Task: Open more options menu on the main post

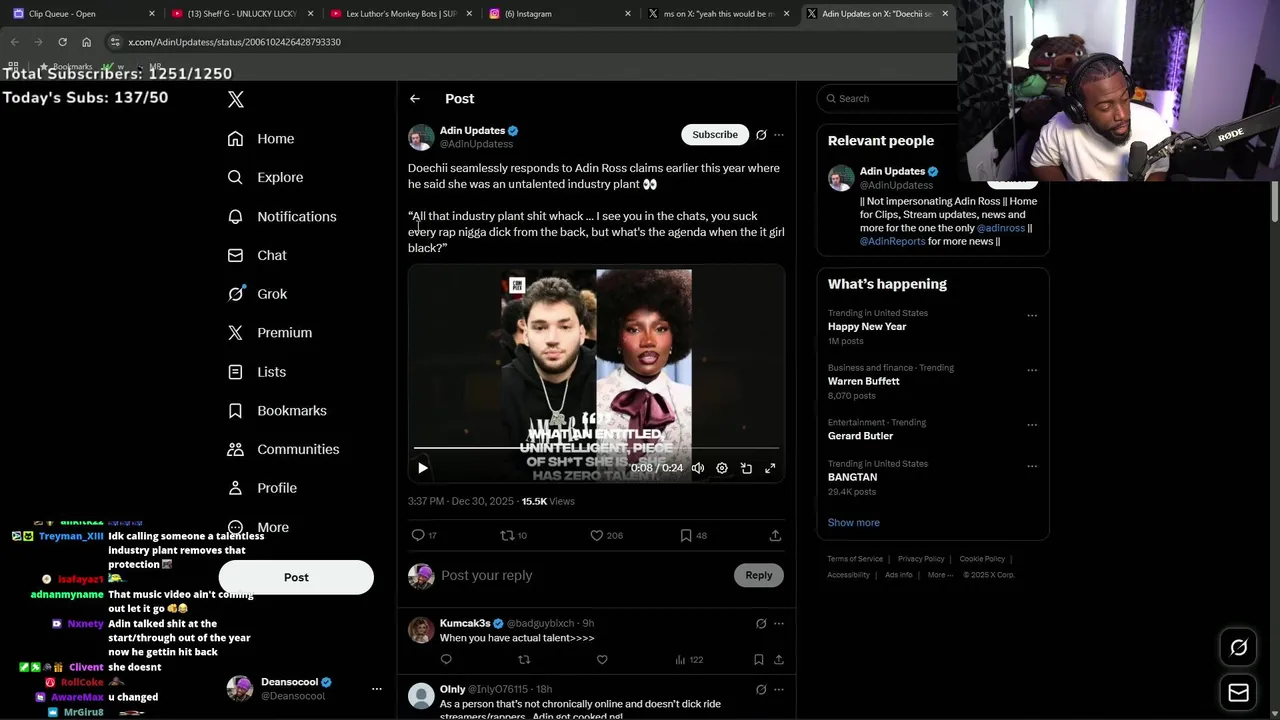Action: [x=779, y=134]
